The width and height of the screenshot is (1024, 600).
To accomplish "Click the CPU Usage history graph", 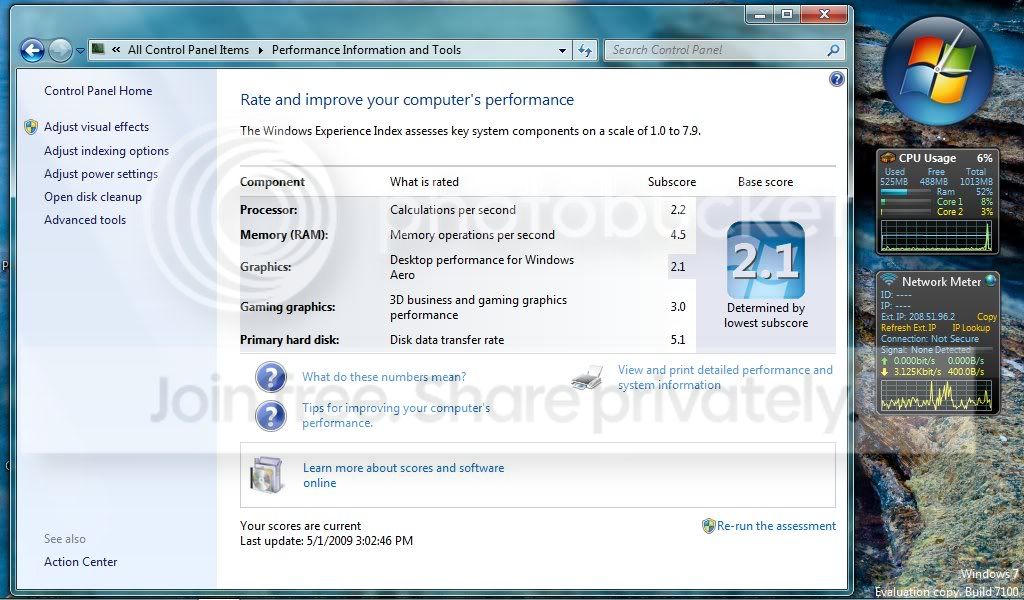I will 936,235.
